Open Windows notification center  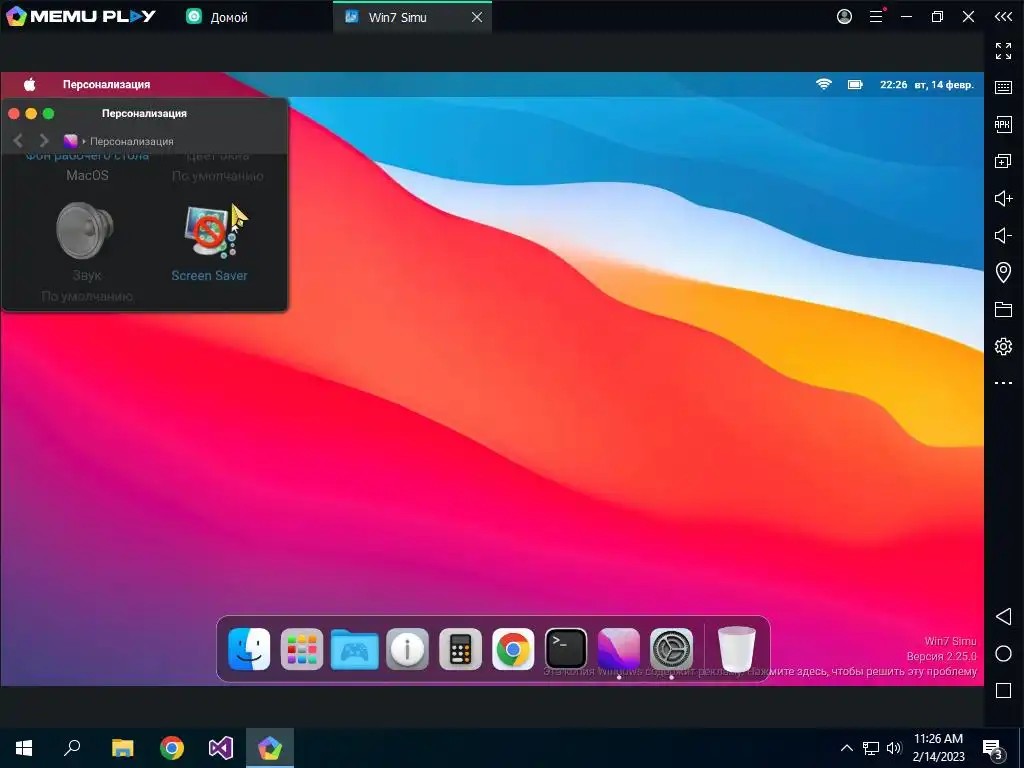pos(992,749)
